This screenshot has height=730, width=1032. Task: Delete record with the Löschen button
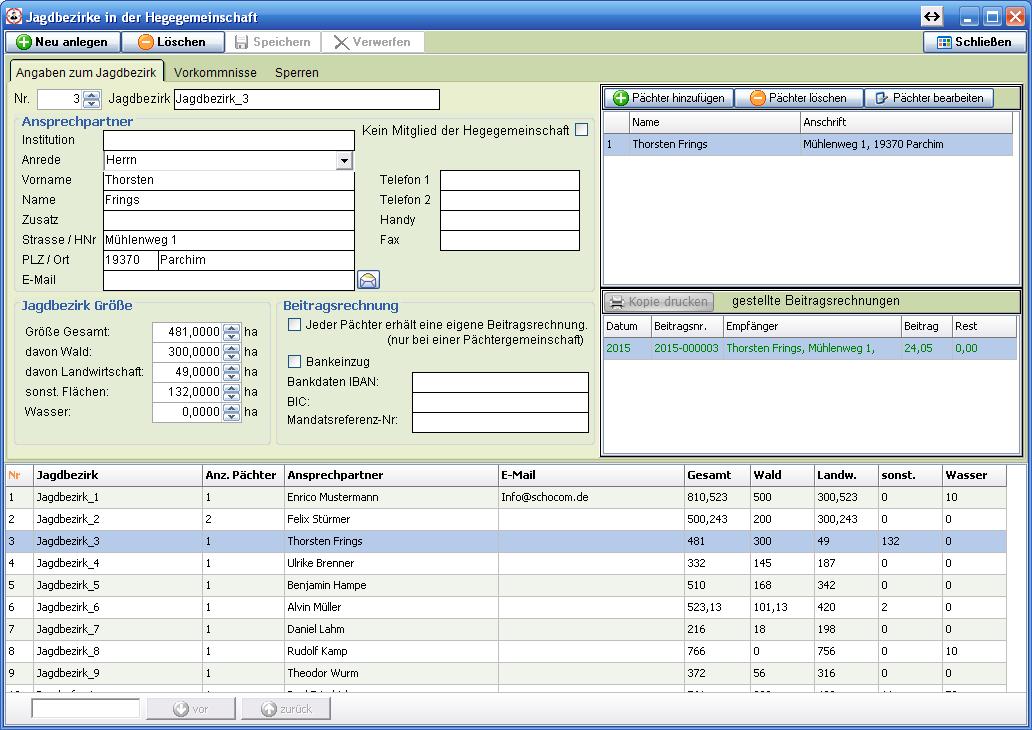coord(171,42)
